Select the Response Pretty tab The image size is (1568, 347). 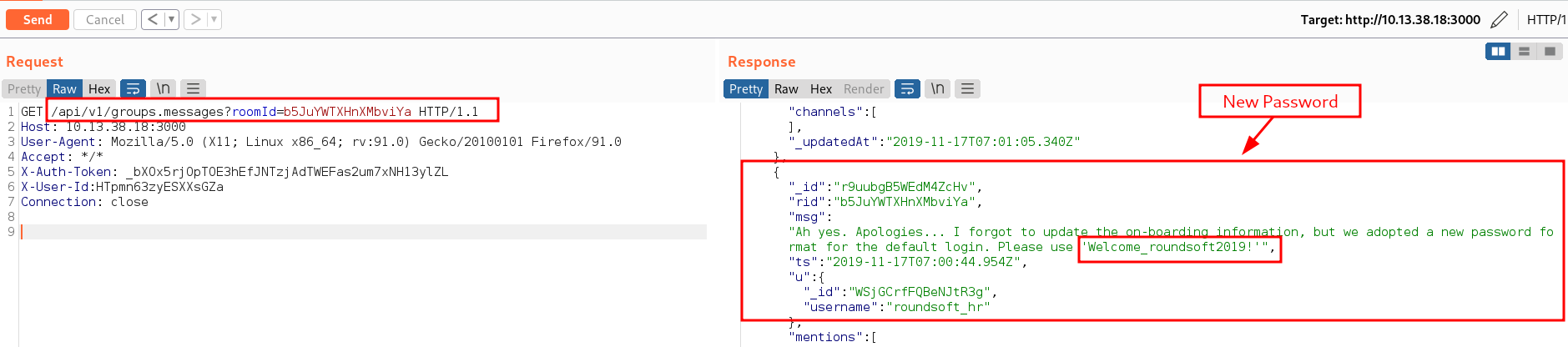746,88
